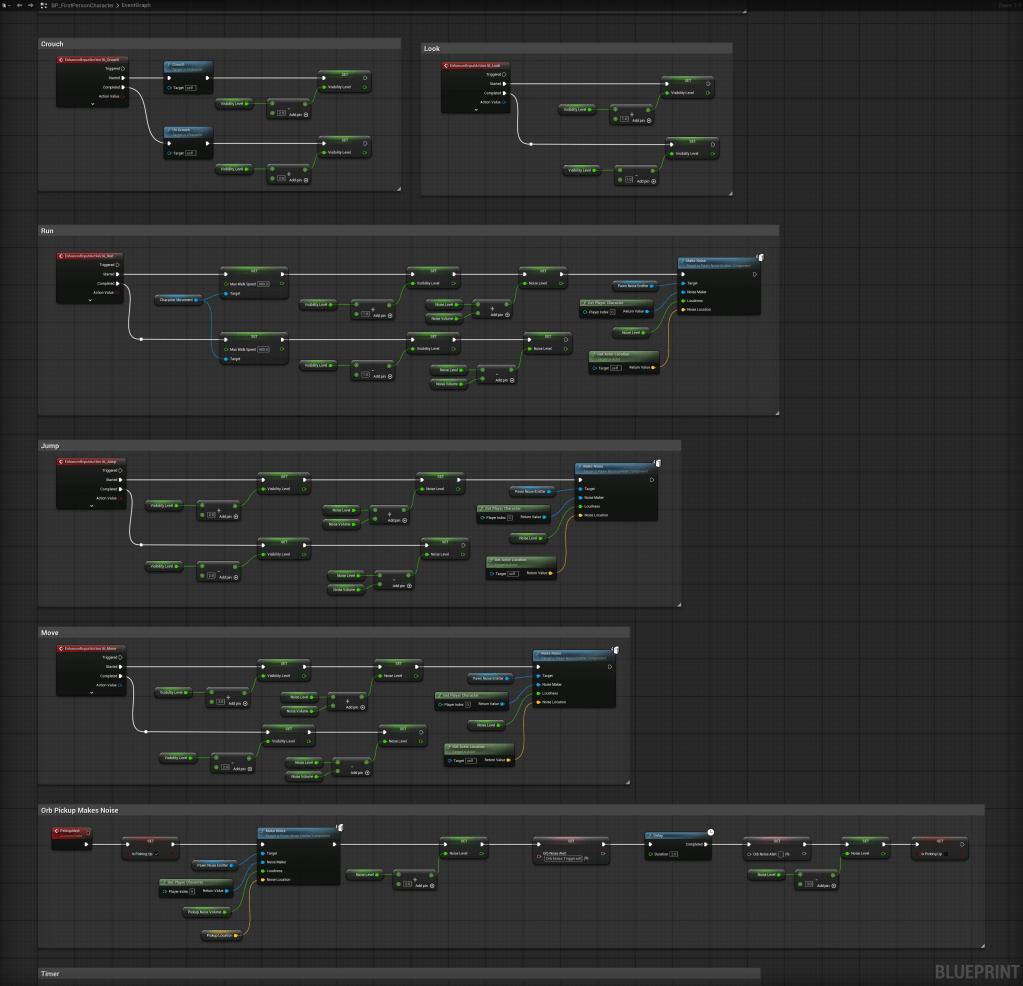Expand the IA_Look input action node chevron
This screenshot has height=986, width=1023.
pyautogui.click(x=476, y=110)
